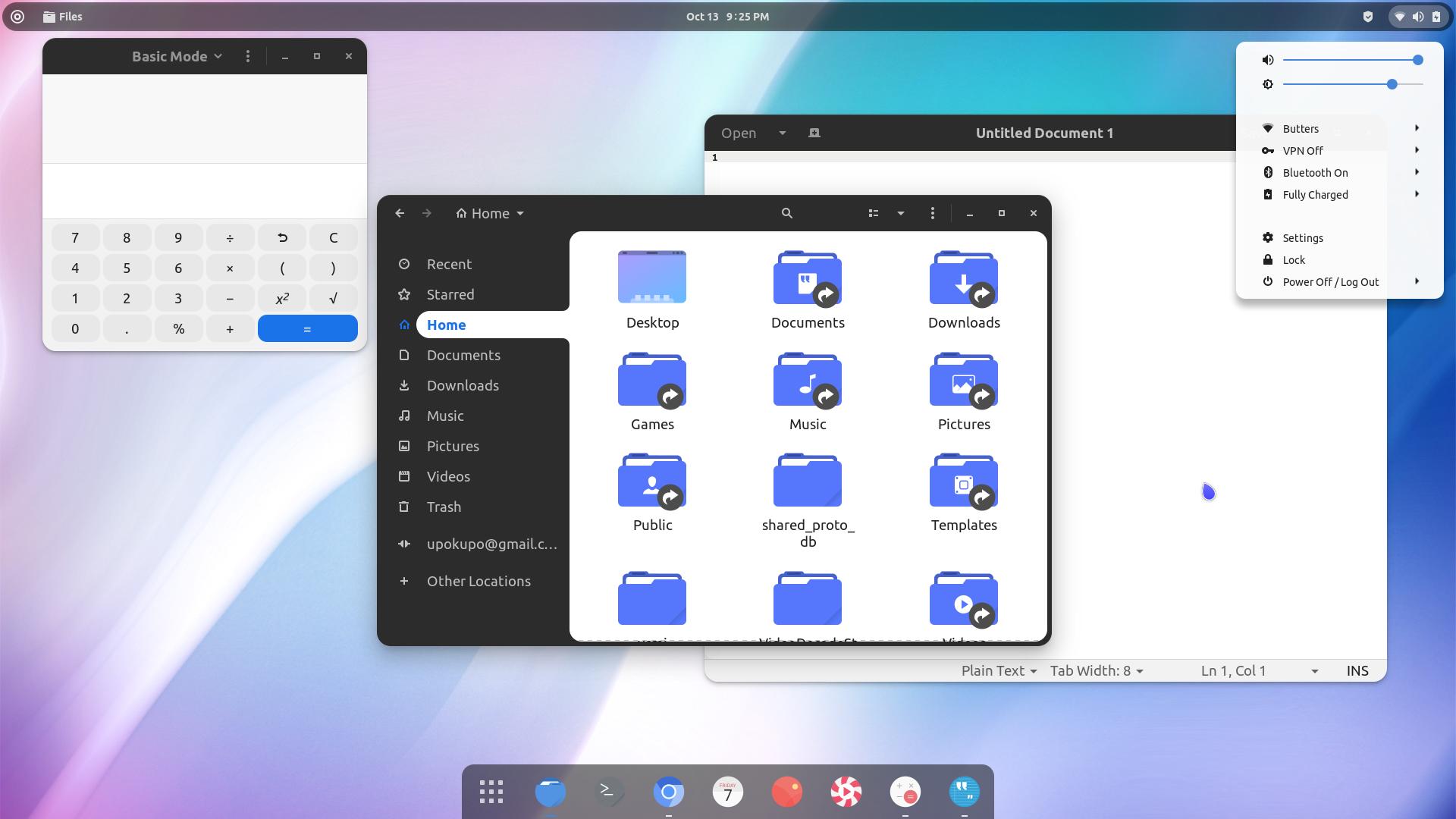Open Chrome browser from dock

[x=668, y=792]
